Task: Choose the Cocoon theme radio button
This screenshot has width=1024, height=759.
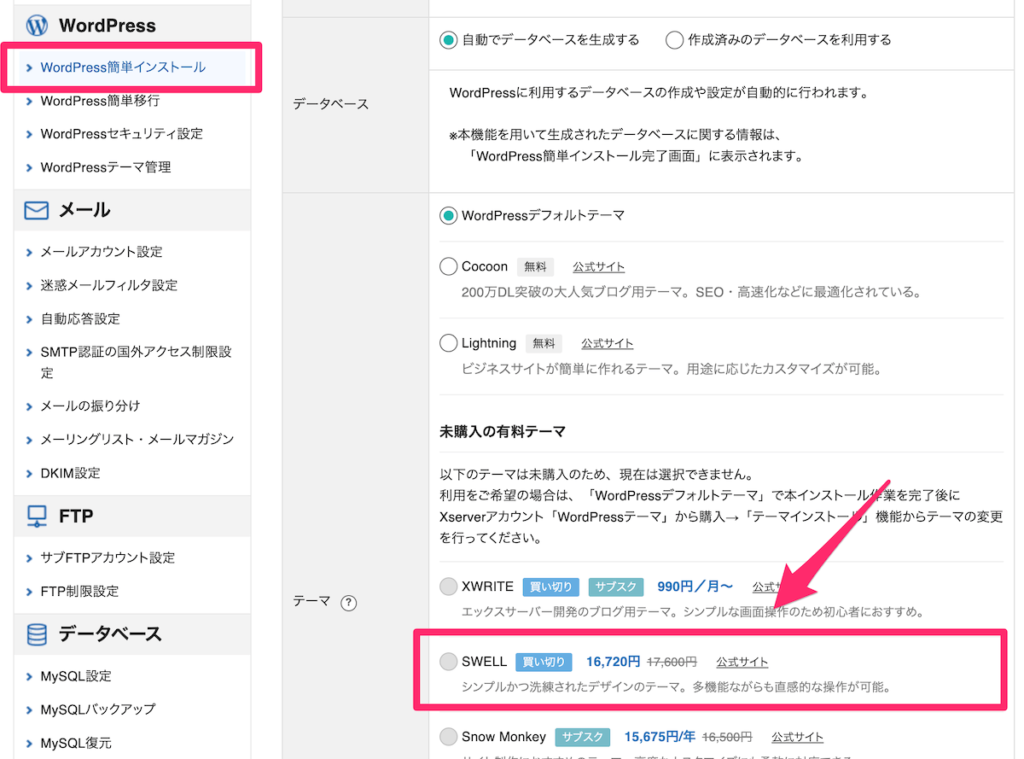Action: pos(449,267)
